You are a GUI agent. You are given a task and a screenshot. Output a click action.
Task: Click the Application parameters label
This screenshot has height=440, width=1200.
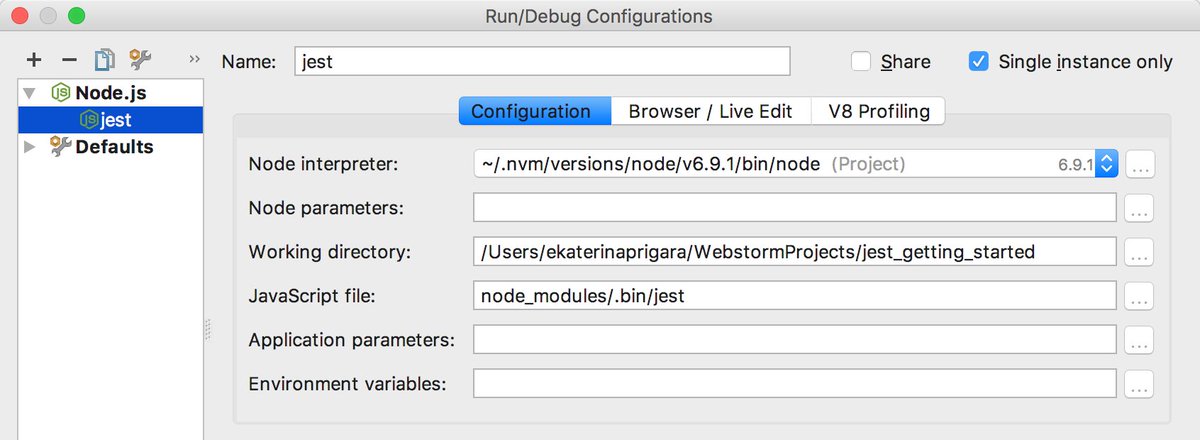pyautogui.click(x=352, y=340)
